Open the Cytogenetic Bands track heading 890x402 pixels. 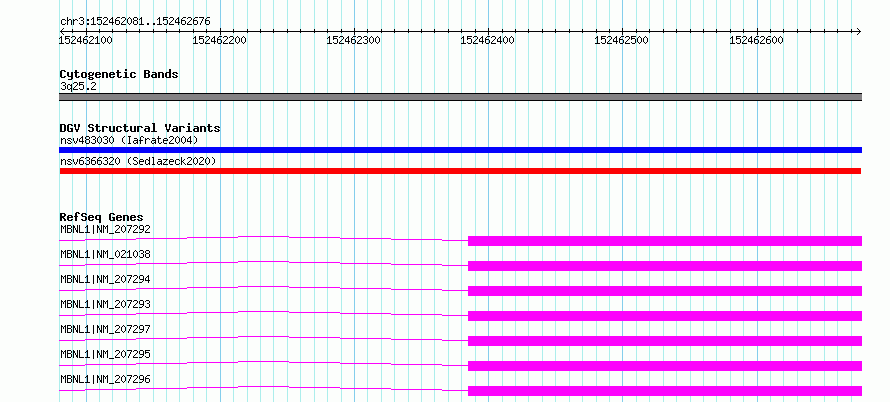click(x=119, y=74)
